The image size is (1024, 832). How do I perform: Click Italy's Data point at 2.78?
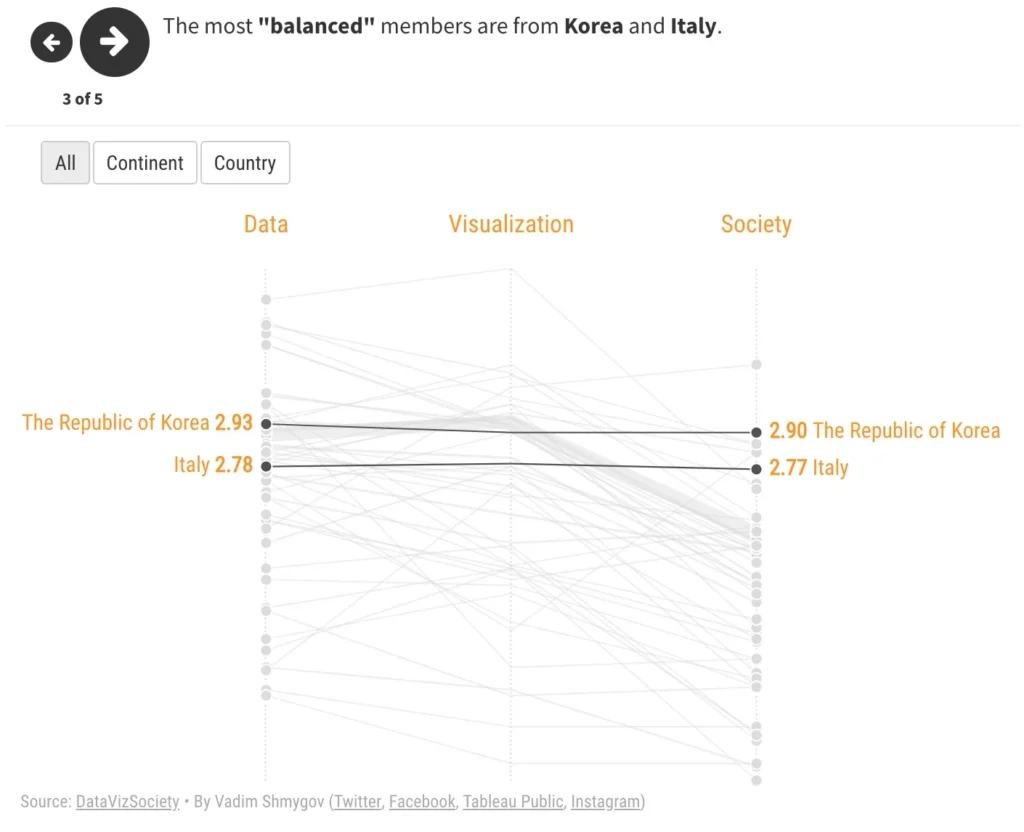(266, 466)
